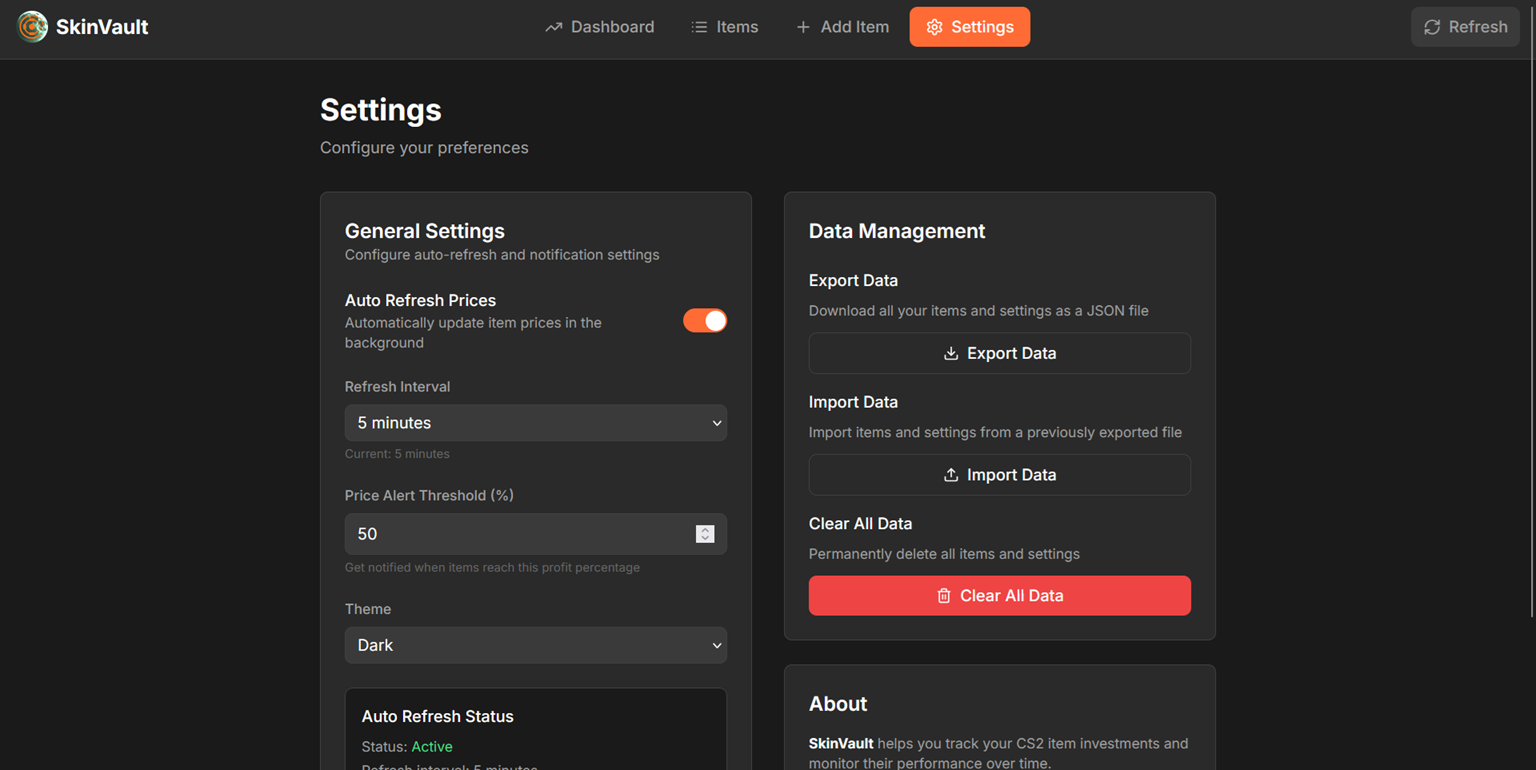Click the trending chart icon beside Dashboard
The height and width of the screenshot is (770, 1536).
pyautogui.click(x=553, y=26)
